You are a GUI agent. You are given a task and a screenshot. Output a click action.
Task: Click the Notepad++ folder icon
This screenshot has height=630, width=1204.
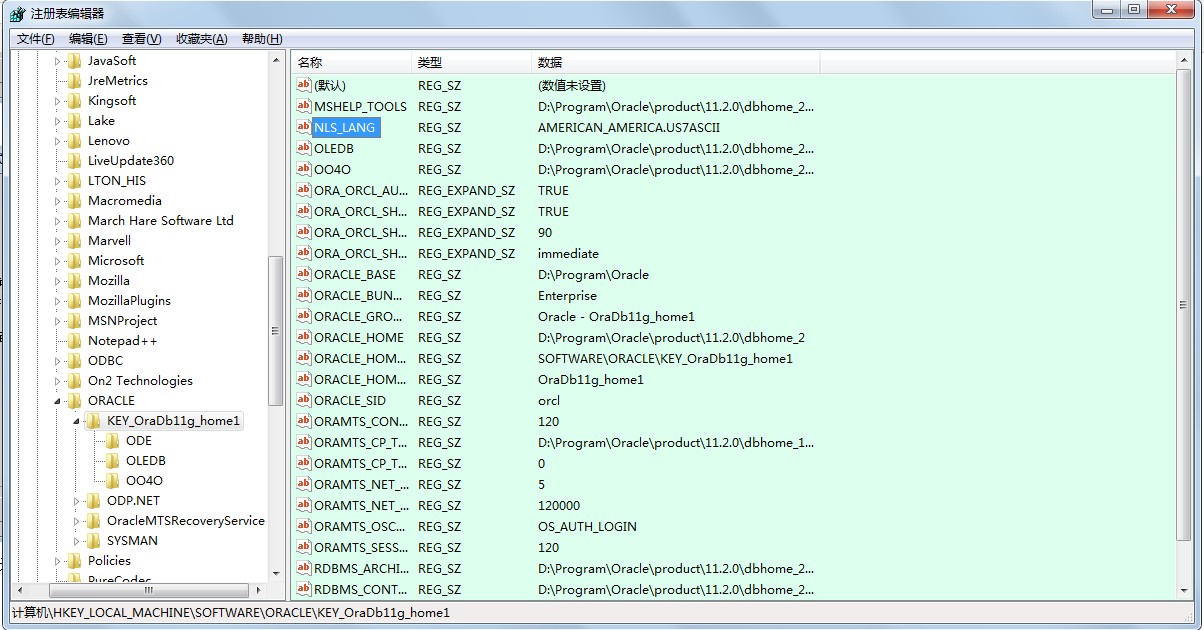click(74, 340)
